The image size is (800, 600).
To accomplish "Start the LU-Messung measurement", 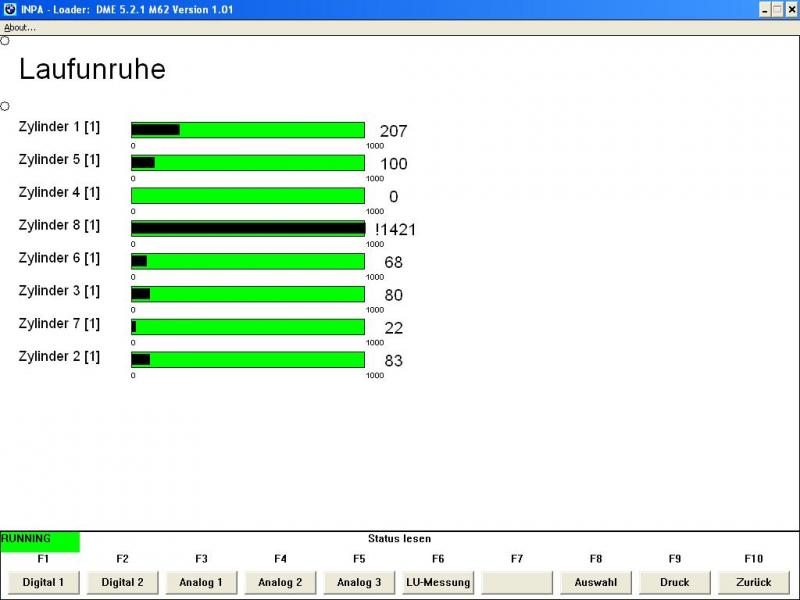I will coord(438,582).
